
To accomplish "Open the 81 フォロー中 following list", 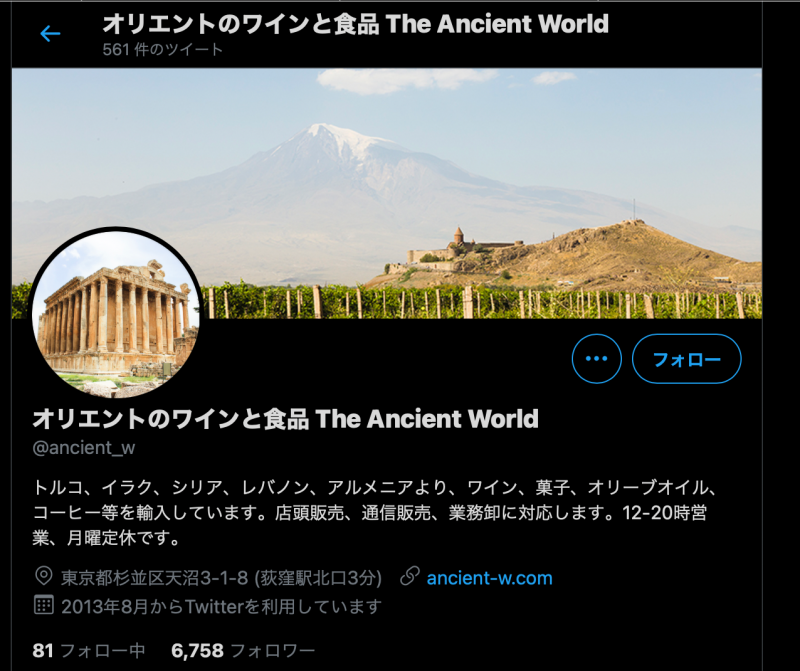I will click(89, 651).
